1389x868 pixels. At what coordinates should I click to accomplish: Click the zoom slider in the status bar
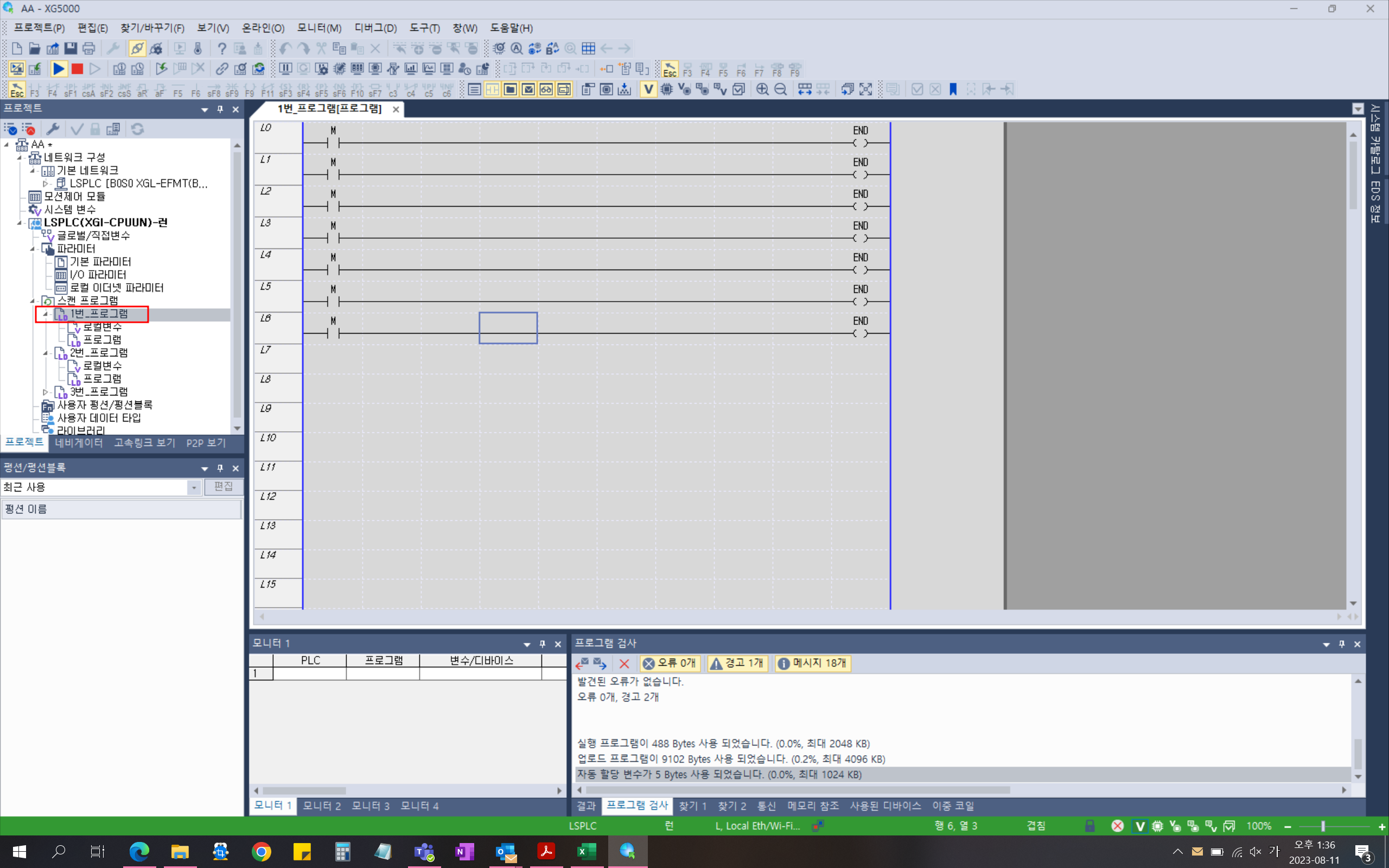(1322, 827)
